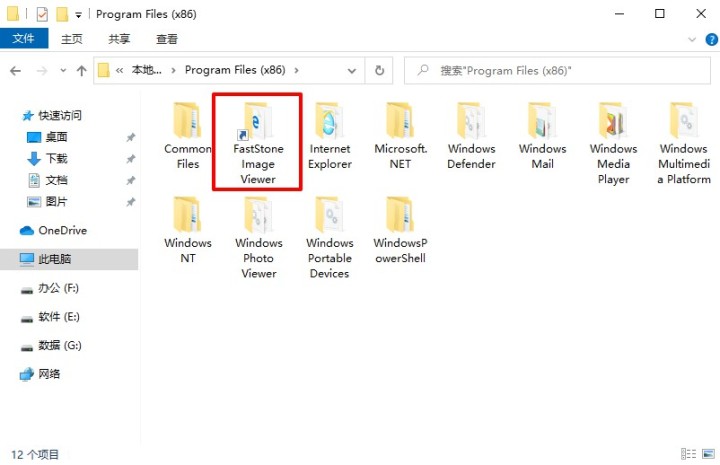Click the forward navigation arrow
Image resolution: width=720 pixels, height=465 pixels.
tap(42, 71)
